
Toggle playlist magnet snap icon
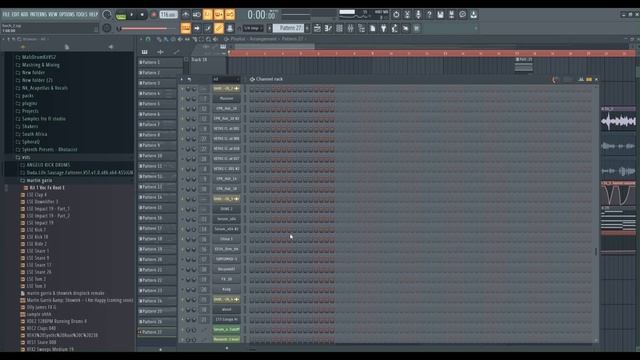pyautogui.click(x=148, y=39)
